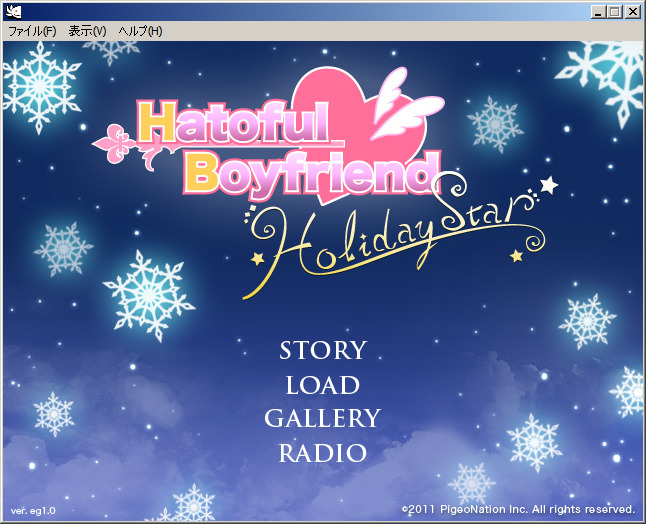
Task: Maximize the game window
Action: (x=614, y=11)
